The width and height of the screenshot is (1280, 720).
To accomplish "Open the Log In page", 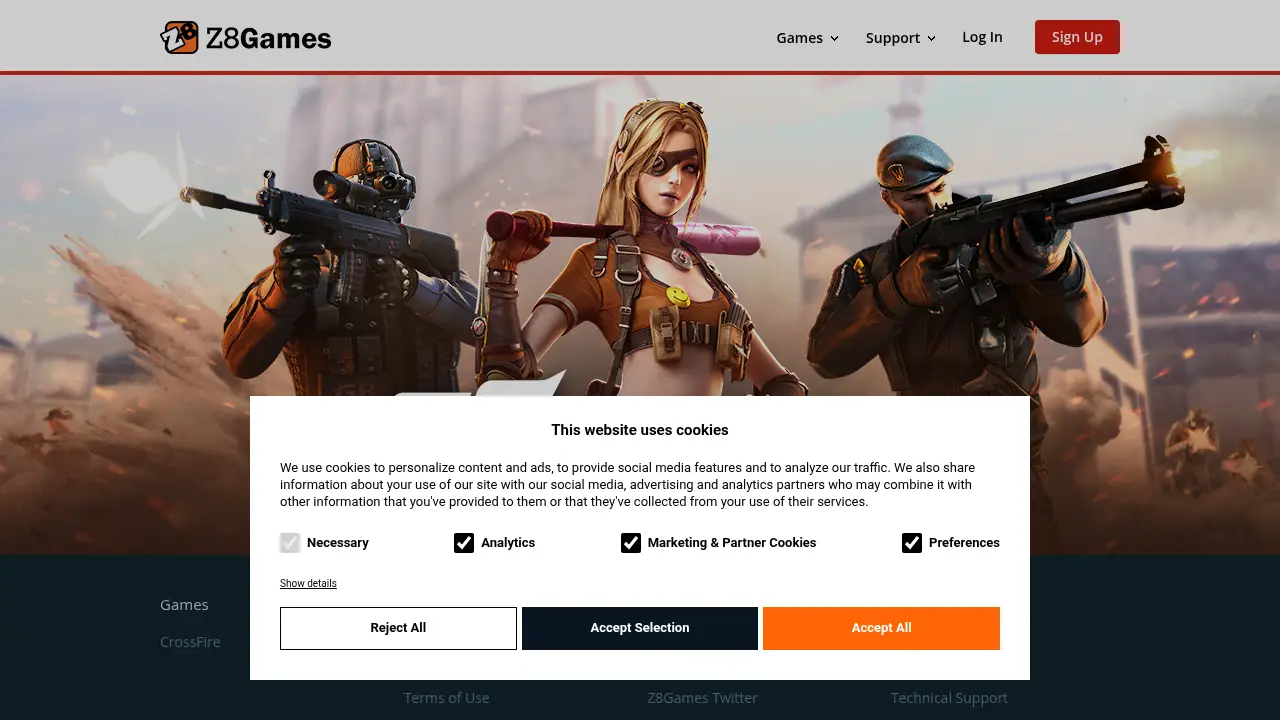I will pyautogui.click(x=982, y=37).
